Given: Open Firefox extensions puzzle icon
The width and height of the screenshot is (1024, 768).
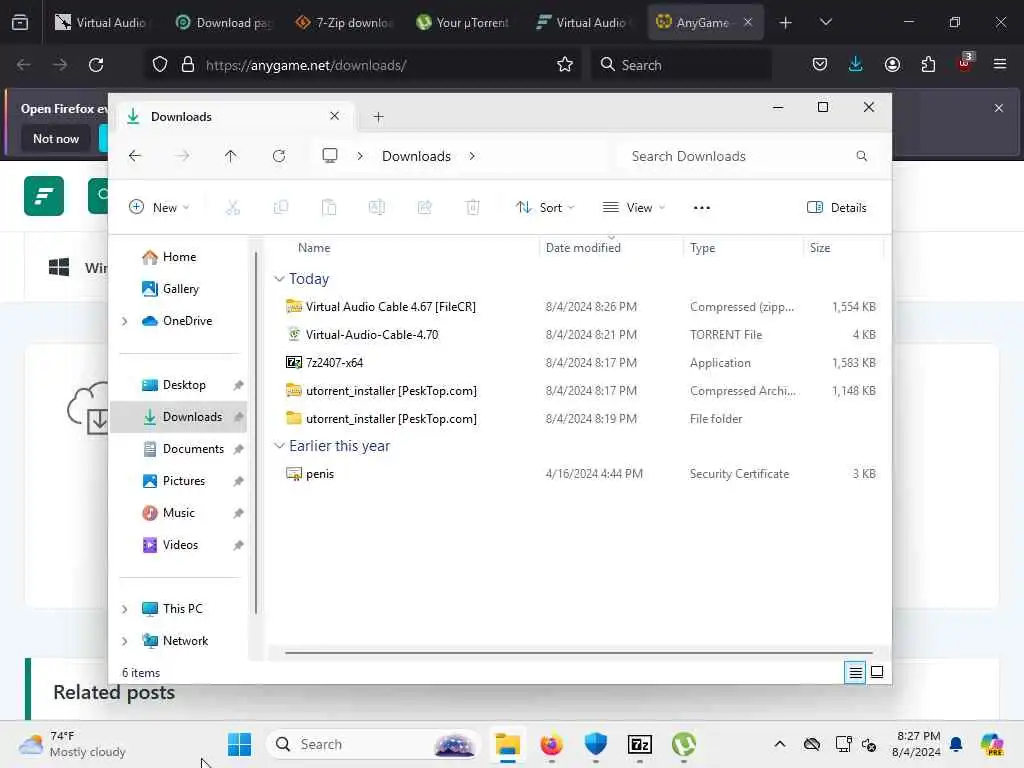Looking at the screenshot, I should pos(928,65).
